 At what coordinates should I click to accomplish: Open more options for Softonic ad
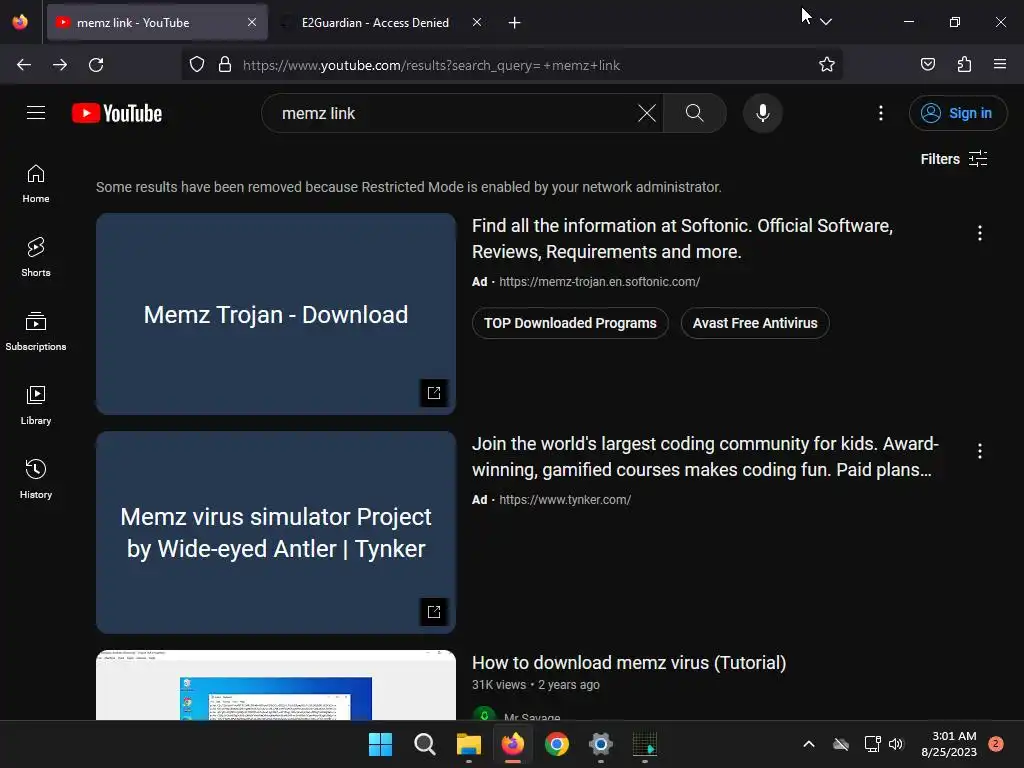(980, 233)
